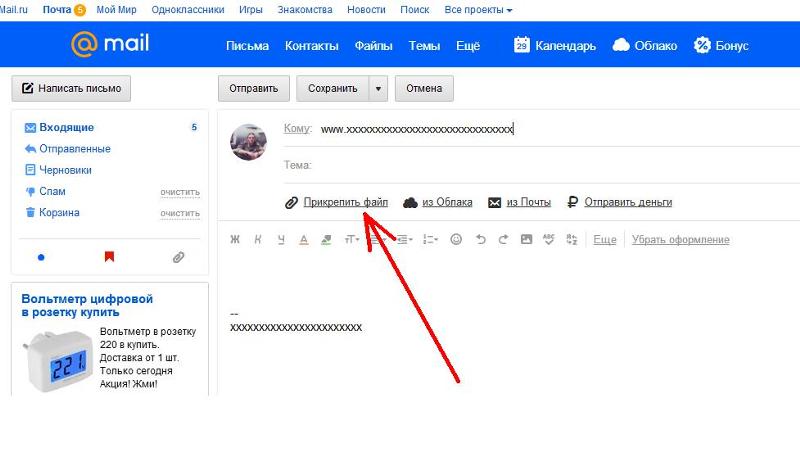
Task: Undo the last edit
Action: [480, 239]
